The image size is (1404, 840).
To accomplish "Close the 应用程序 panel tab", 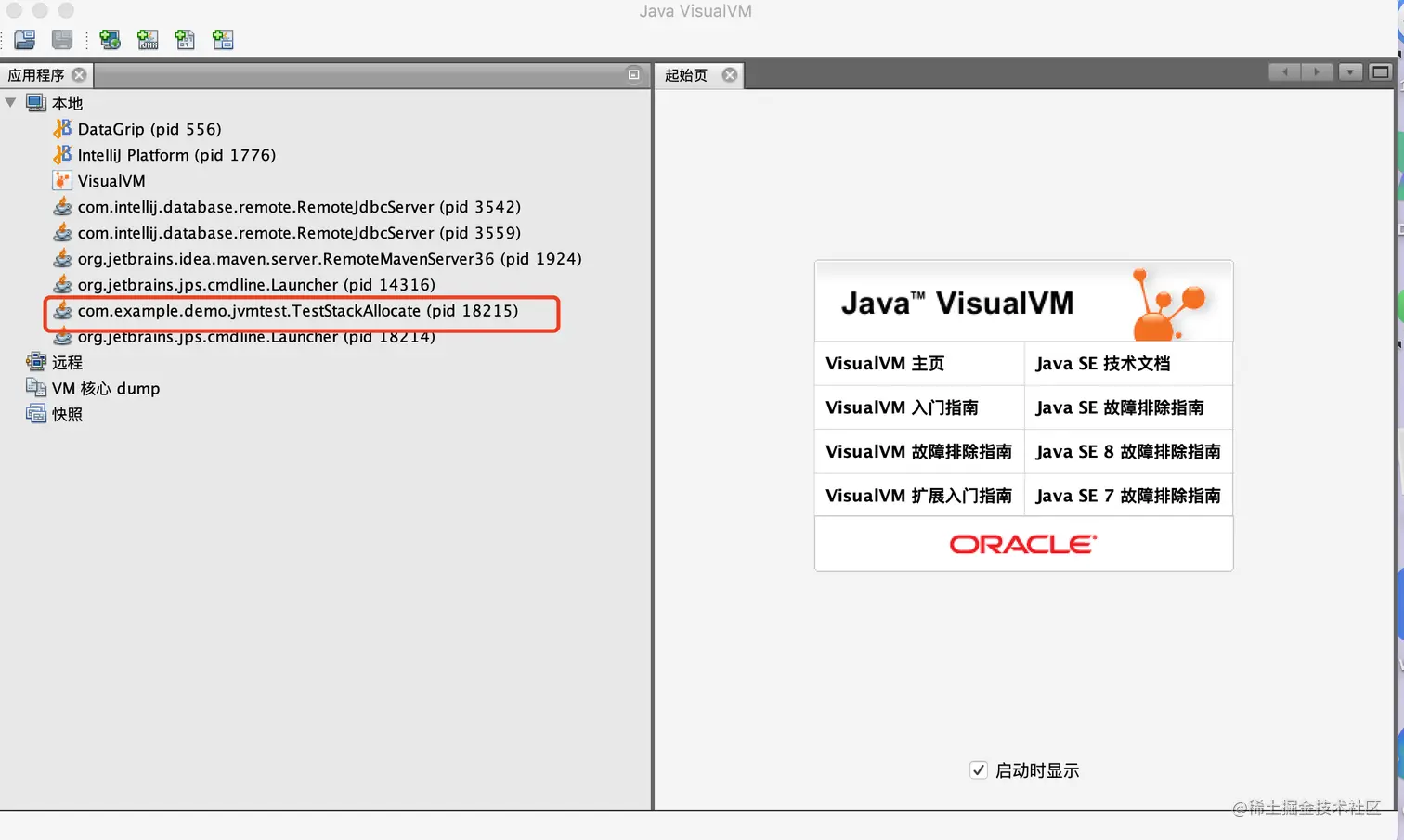I will click(79, 75).
